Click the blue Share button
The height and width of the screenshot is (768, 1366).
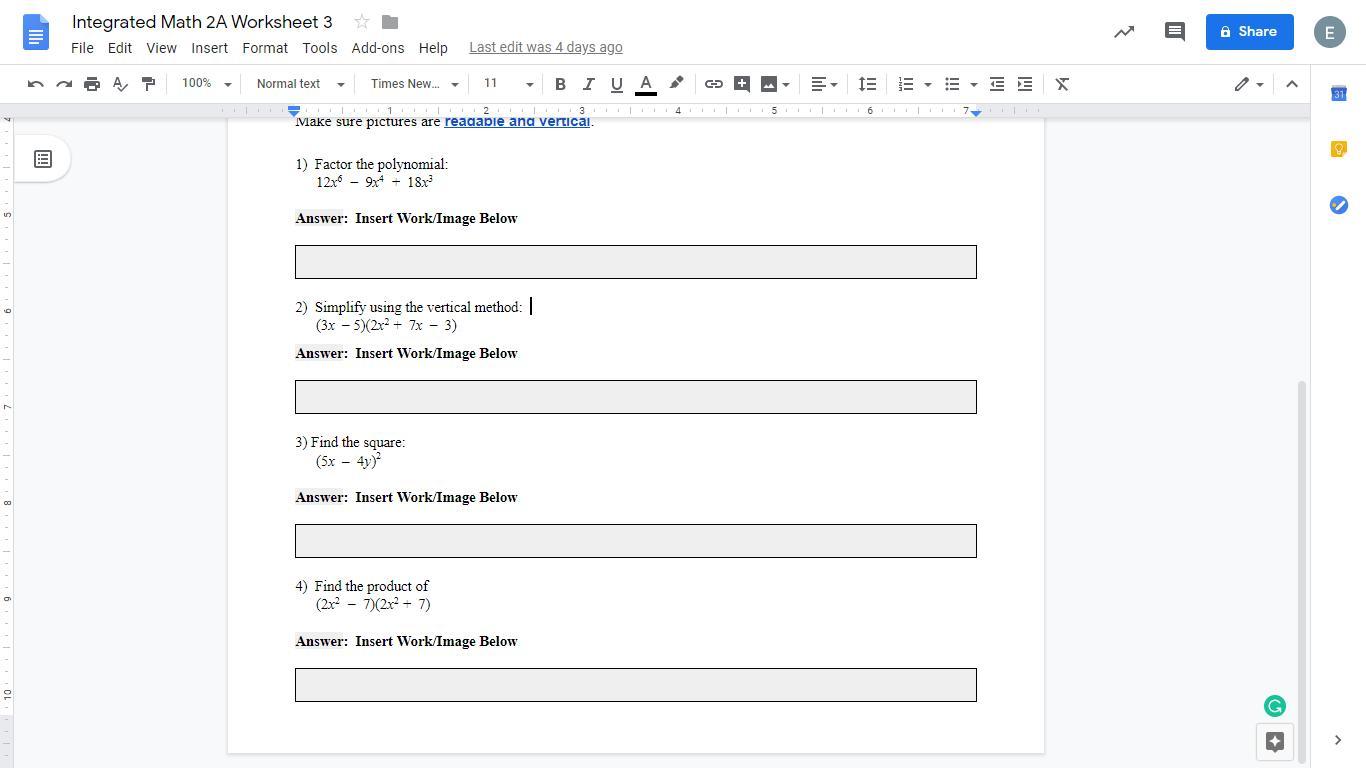(1250, 32)
